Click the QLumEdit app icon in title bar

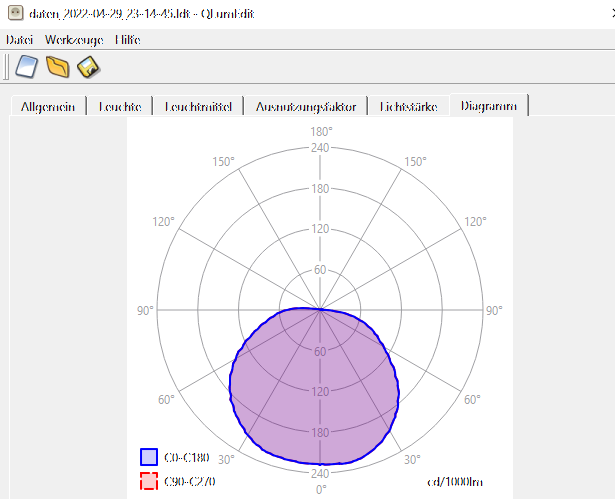pos(16,13)
